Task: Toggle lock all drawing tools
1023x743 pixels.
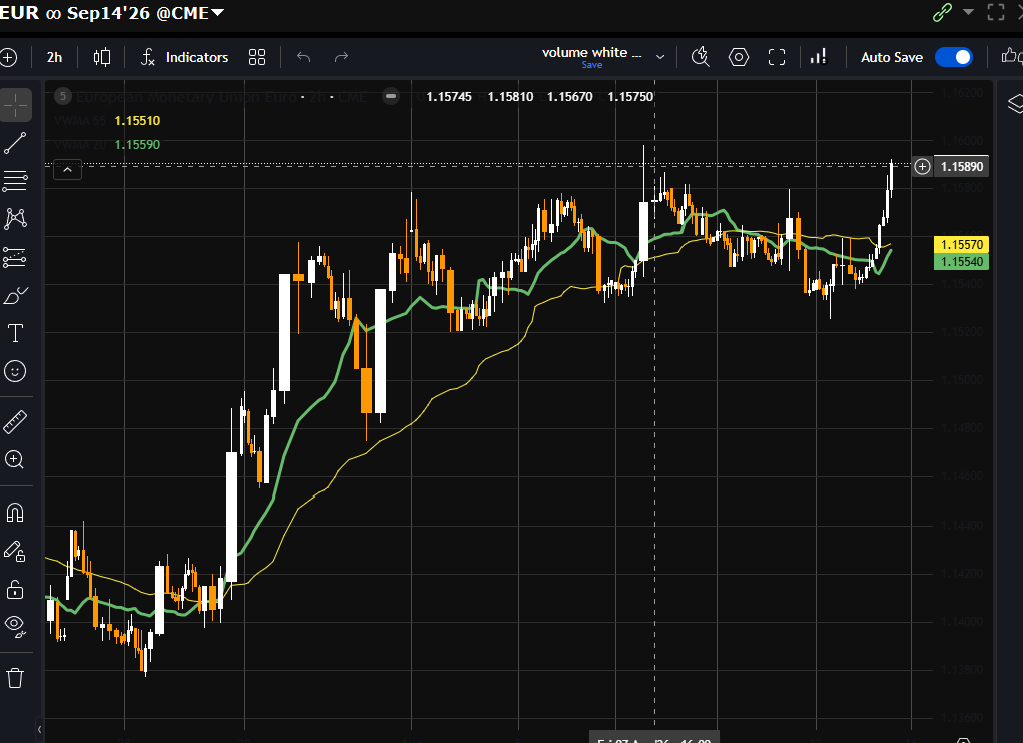Action: pos(15,590)
